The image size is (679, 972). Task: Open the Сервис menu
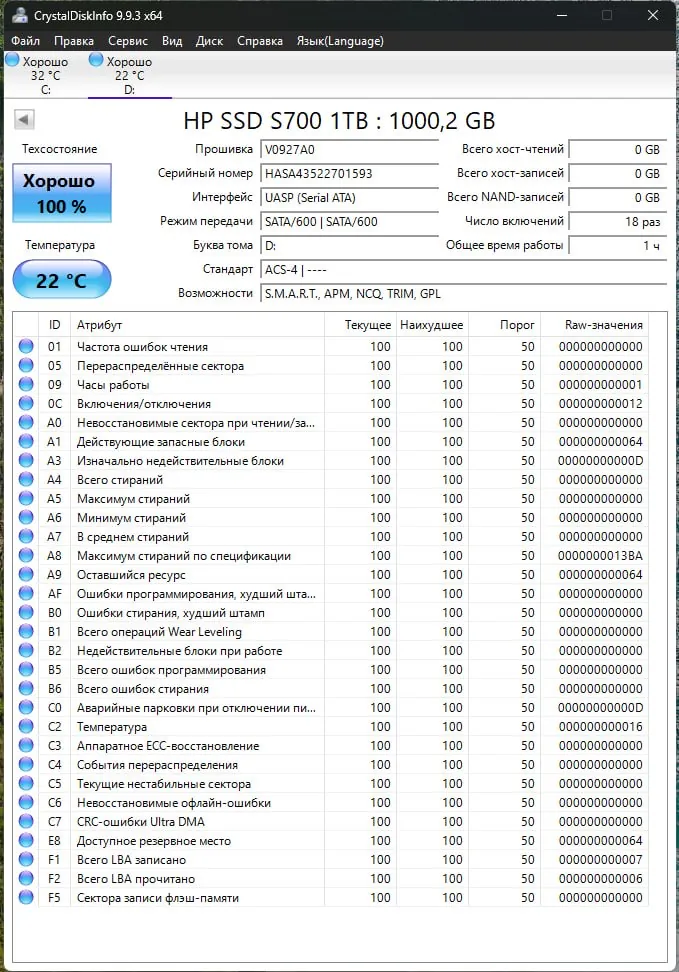128,41
